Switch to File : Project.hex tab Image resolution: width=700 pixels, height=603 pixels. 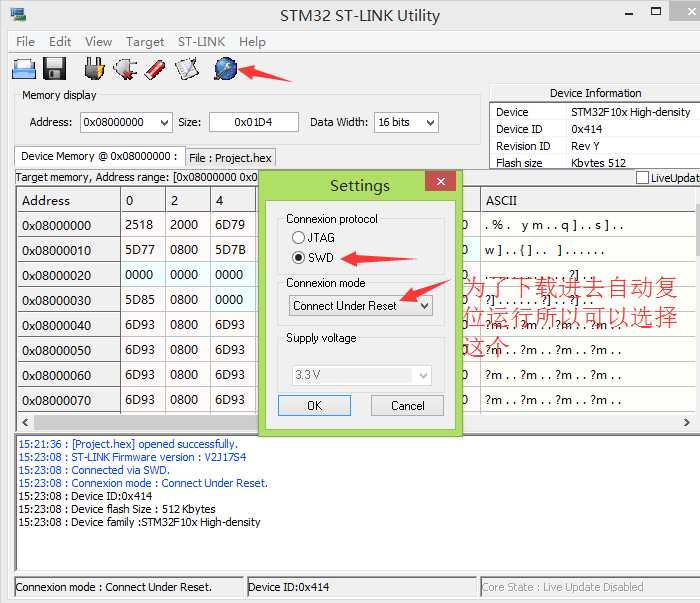230,158
